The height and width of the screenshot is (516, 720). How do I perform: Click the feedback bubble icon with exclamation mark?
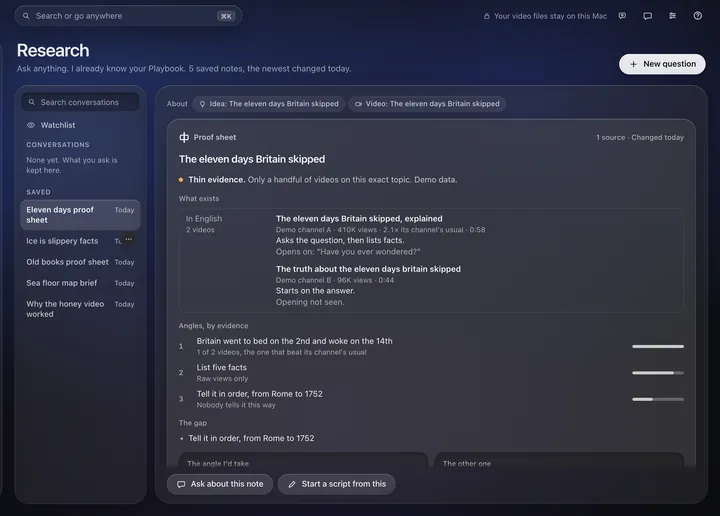click(x=622, y=16)
